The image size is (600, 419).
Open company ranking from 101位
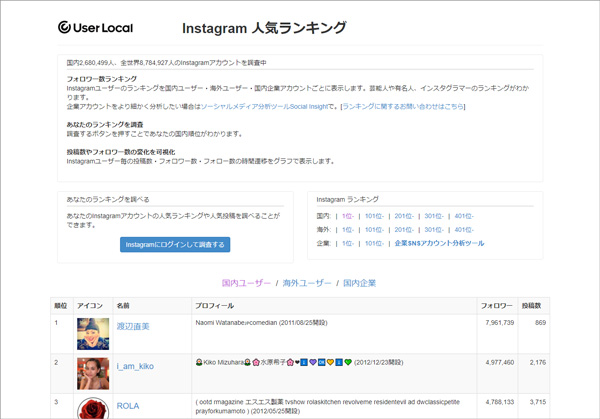374,243
